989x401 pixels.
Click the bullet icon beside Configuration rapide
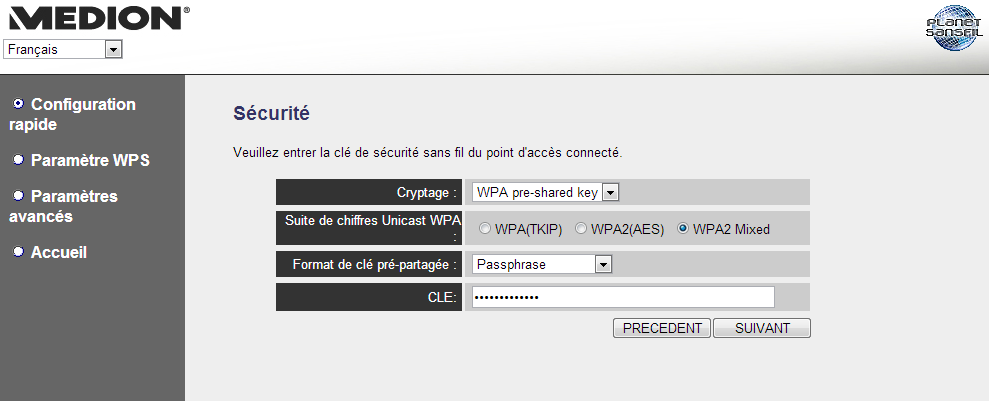(x=19, y=103)
